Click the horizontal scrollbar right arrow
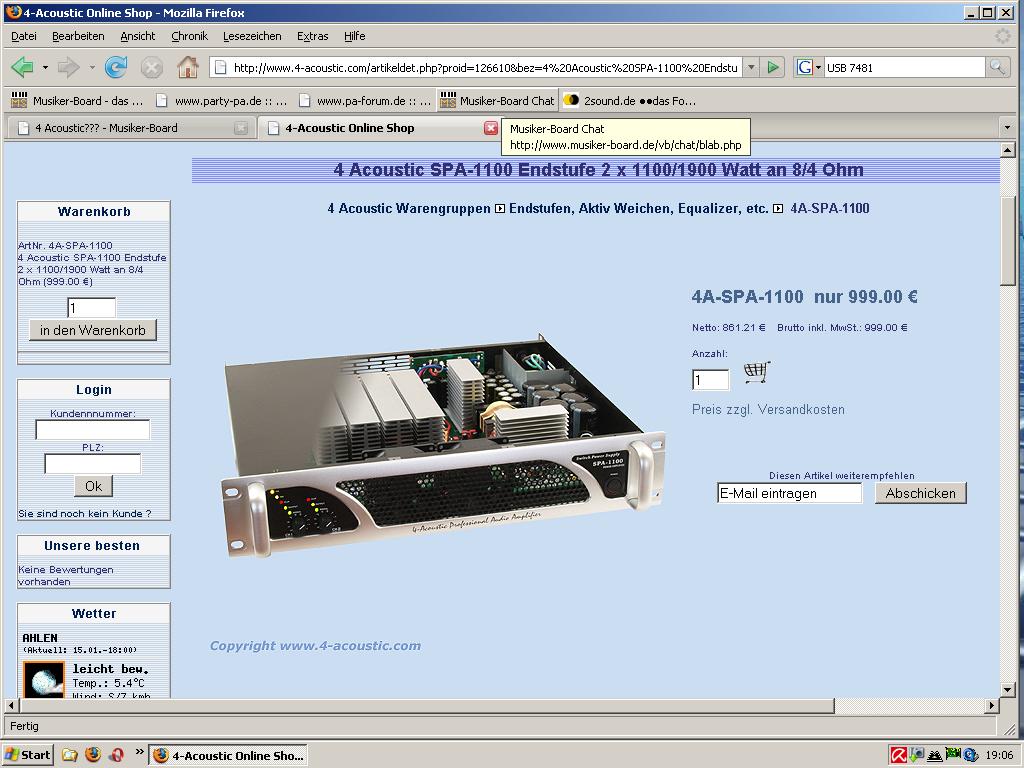Screen dimensions: 1024x768 991,705
